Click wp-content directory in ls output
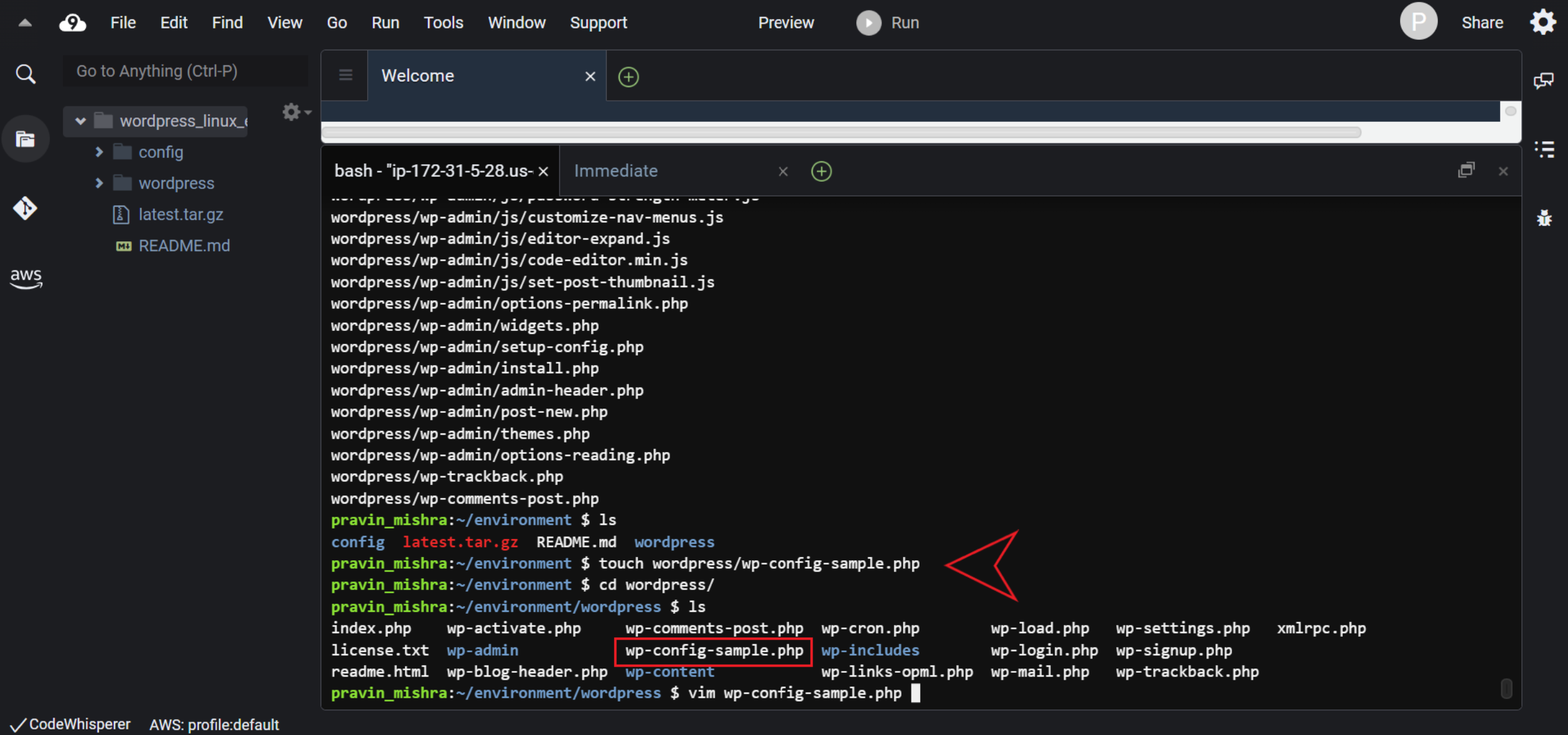This screenshot has width=1568, height=735. click(x=670, y=672)
